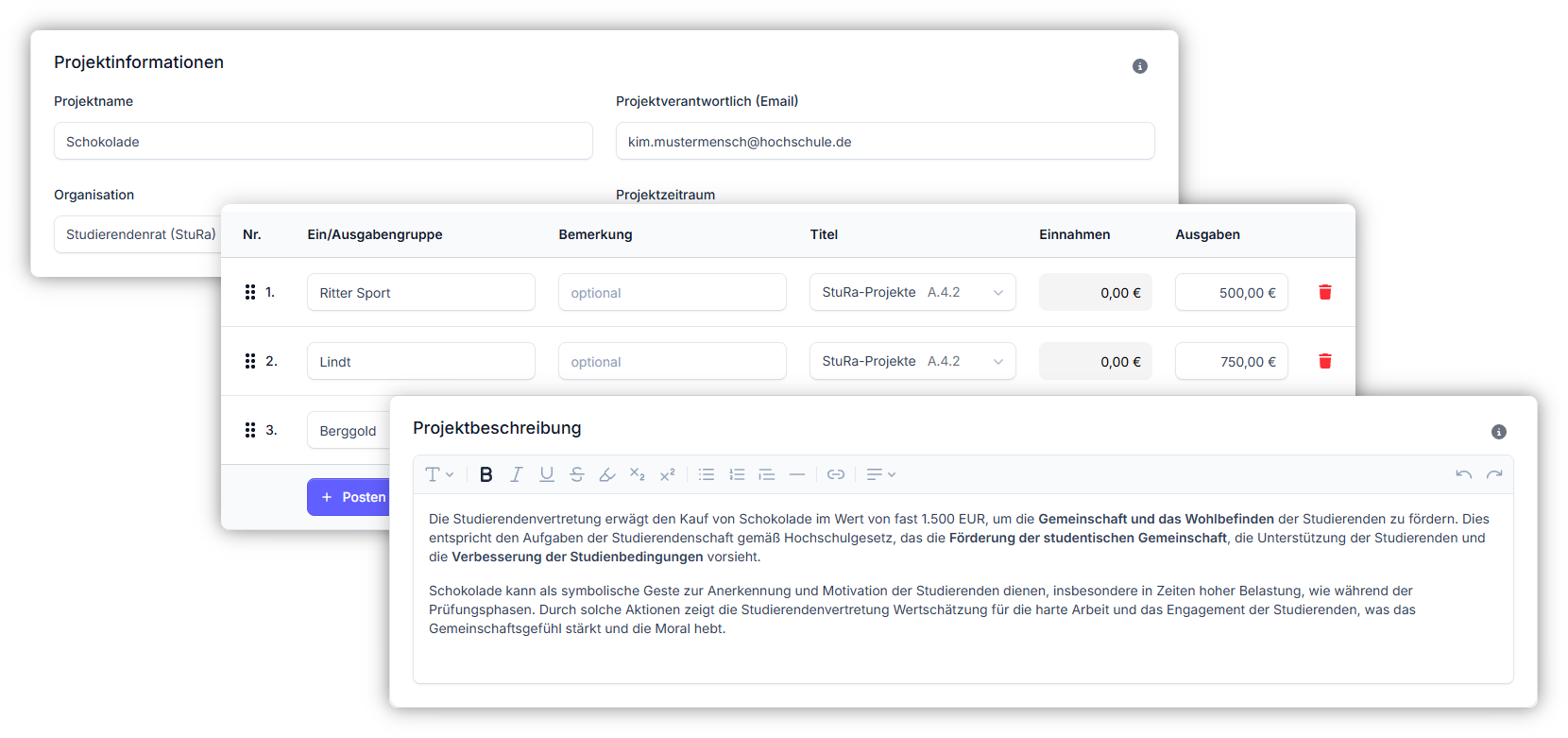Click the Studierendenrat (StuRa) organisation field
The image size is (1568, 738).
tap(137, 234)
